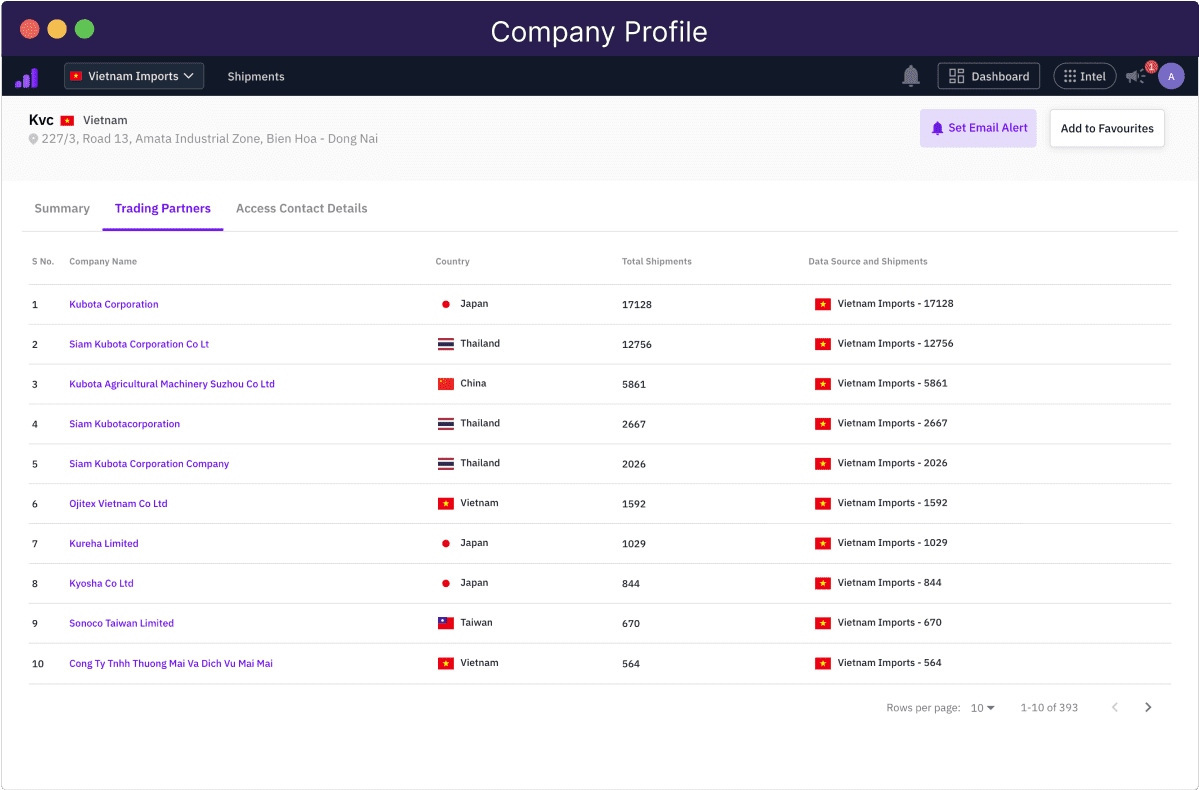
Task: Click the 1-10 of 393 pagination text
Action: click(x=1049, y=708)
